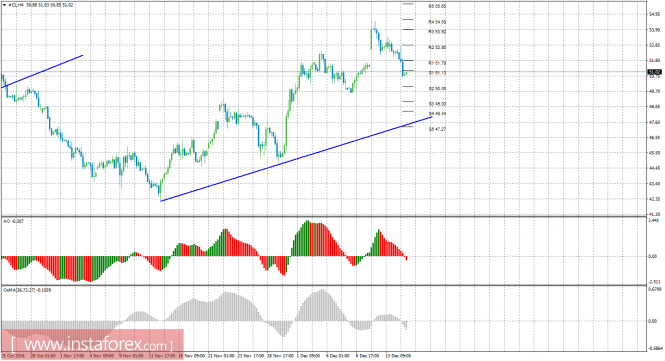
Task: Click the 49.70 price axis value
Action: click(654, 91)
